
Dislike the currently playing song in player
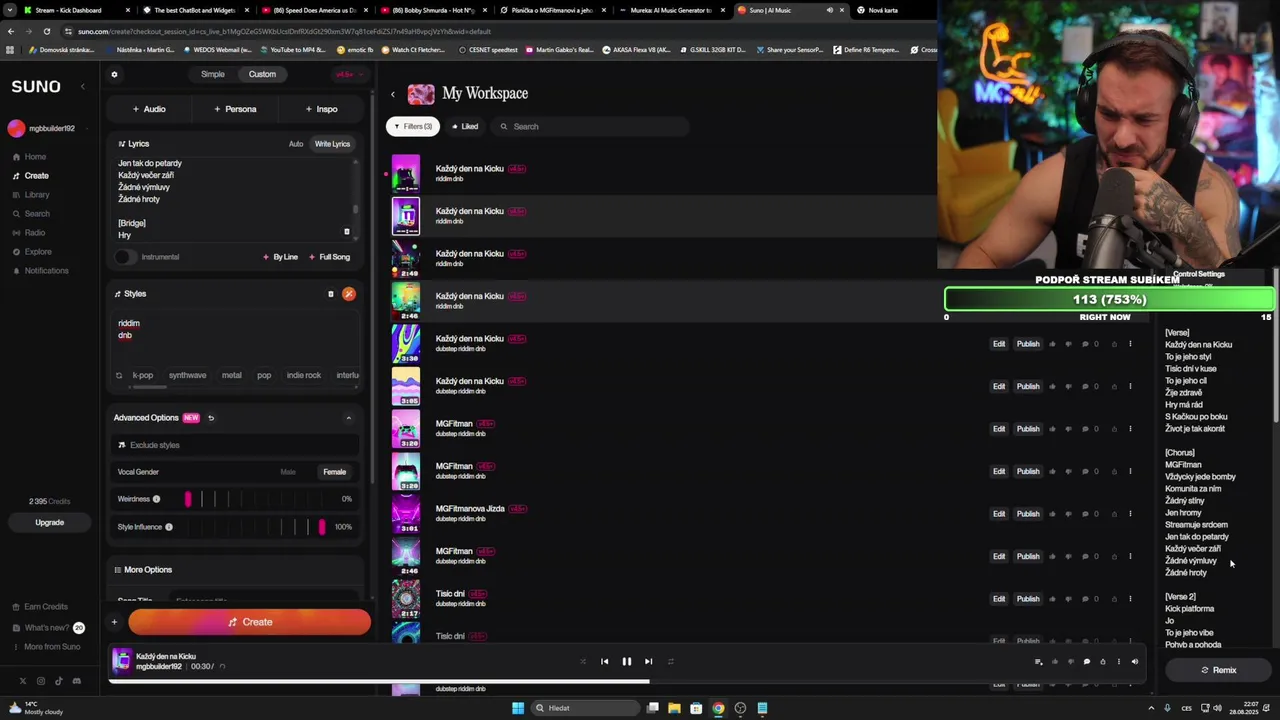[1070, 662]
